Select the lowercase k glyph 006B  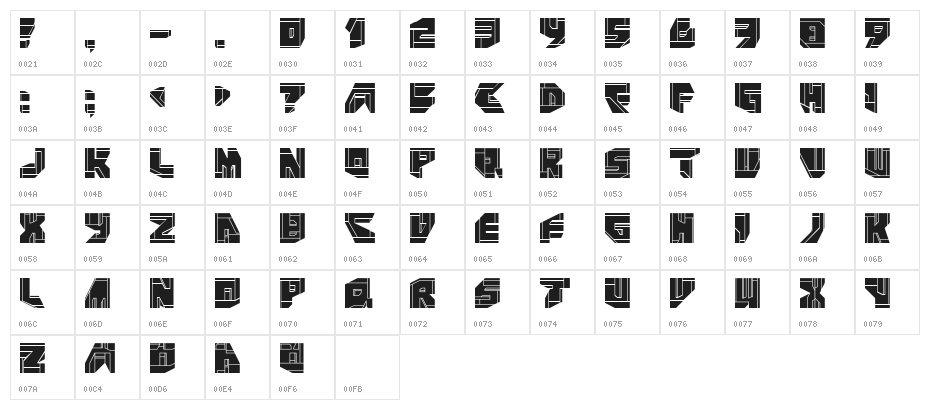[876, 229]
